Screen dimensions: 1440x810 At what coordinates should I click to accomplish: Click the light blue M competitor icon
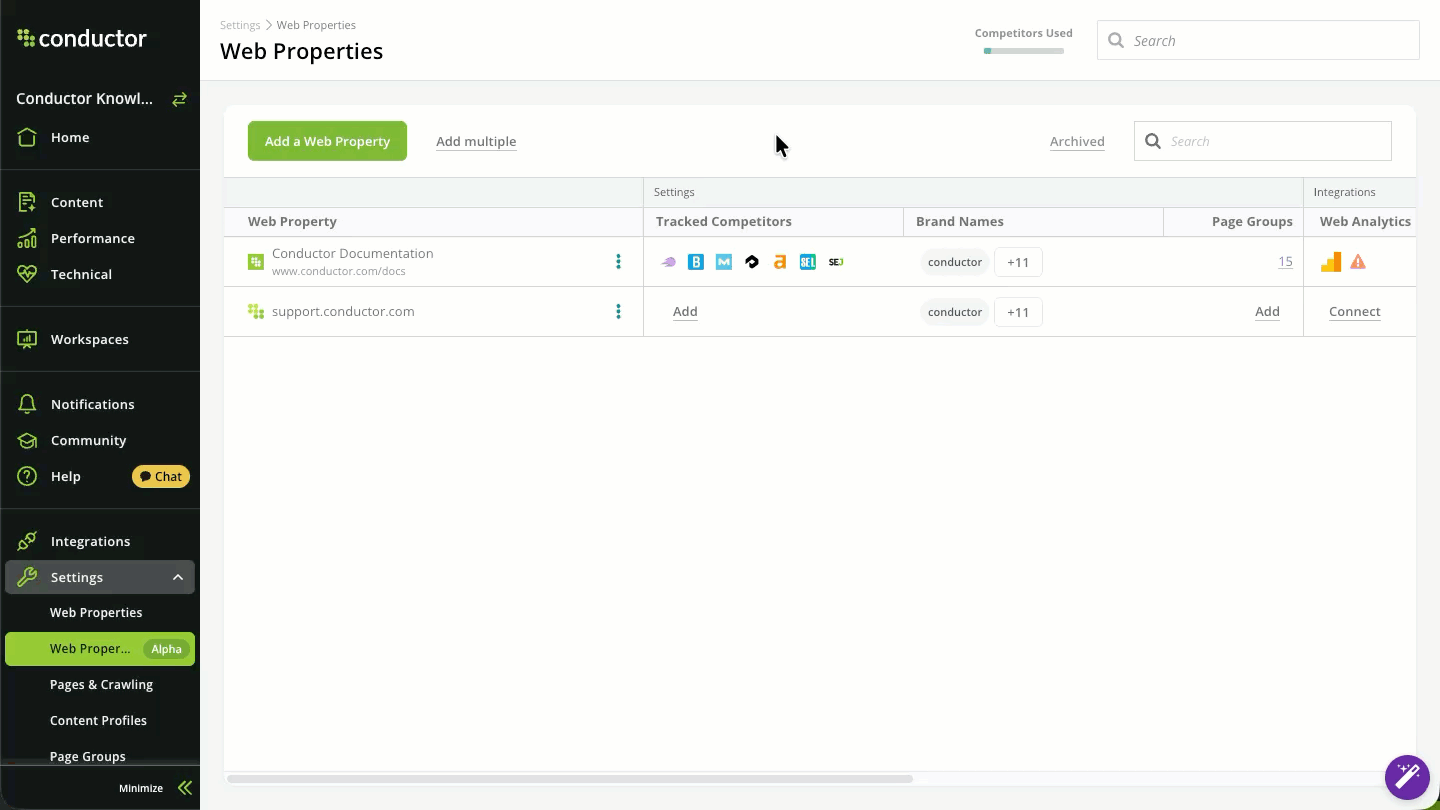724,262
